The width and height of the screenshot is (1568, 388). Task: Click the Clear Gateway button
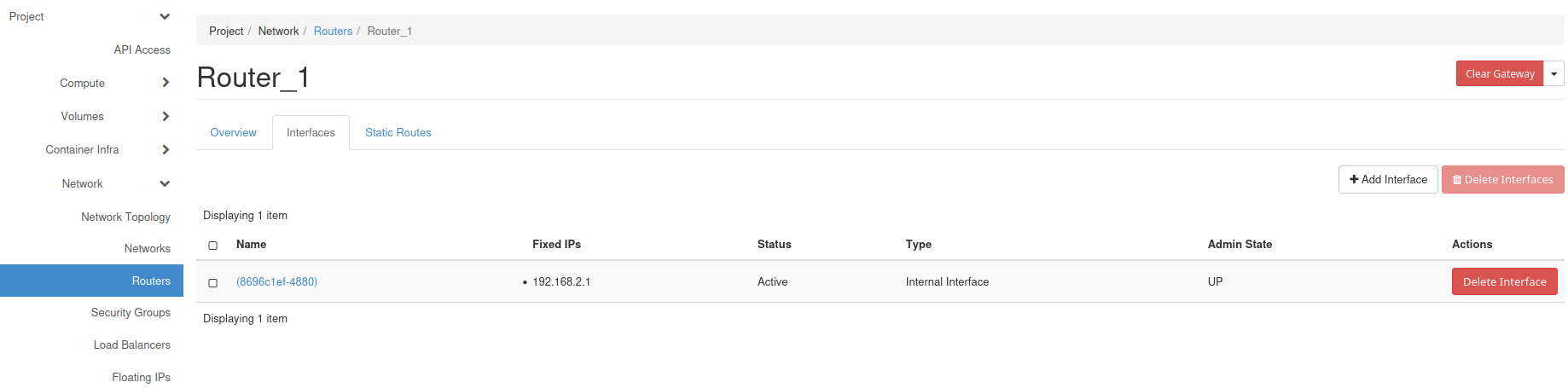point(1499,74)
